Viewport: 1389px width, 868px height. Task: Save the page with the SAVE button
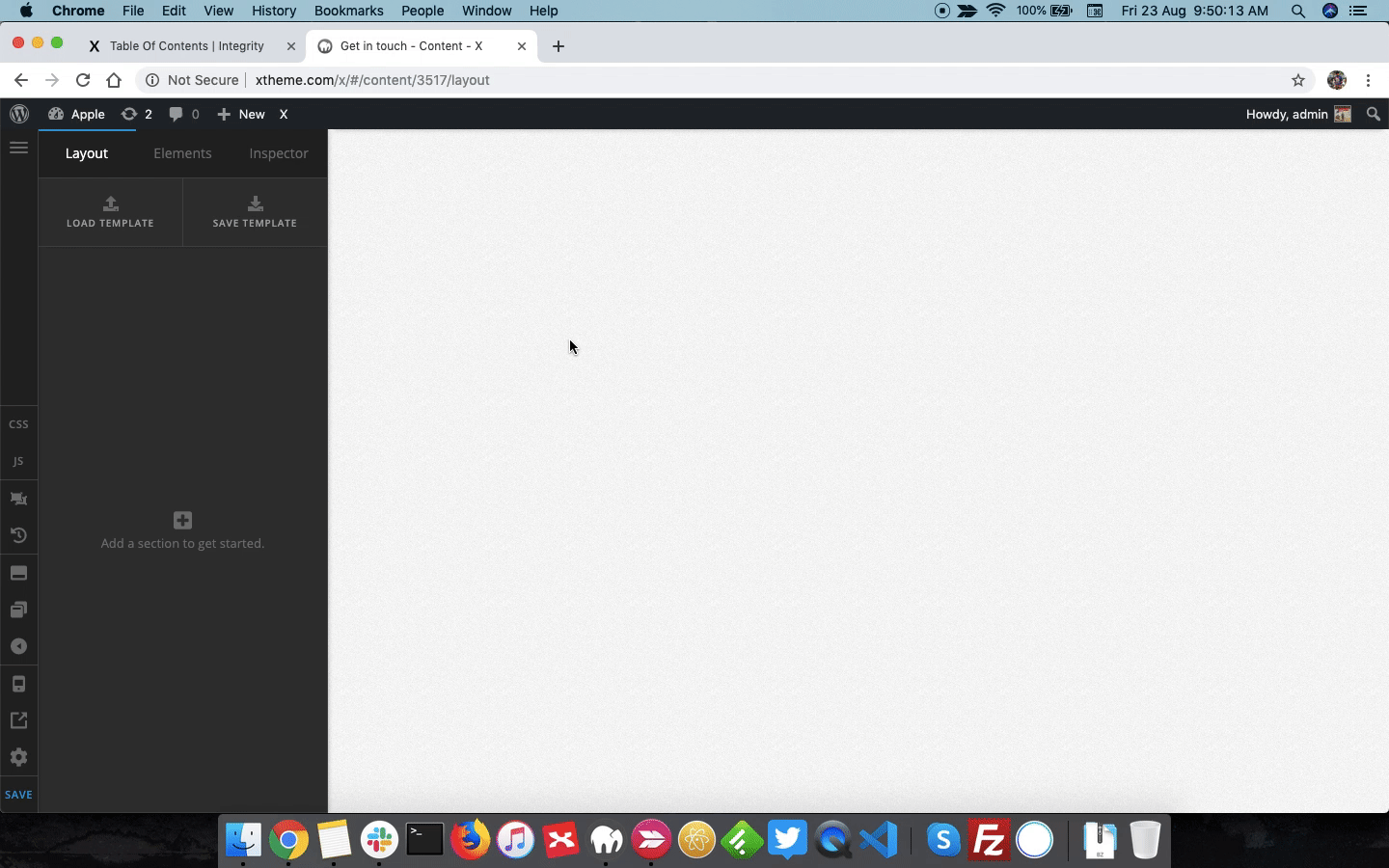[x=18, y=795]
